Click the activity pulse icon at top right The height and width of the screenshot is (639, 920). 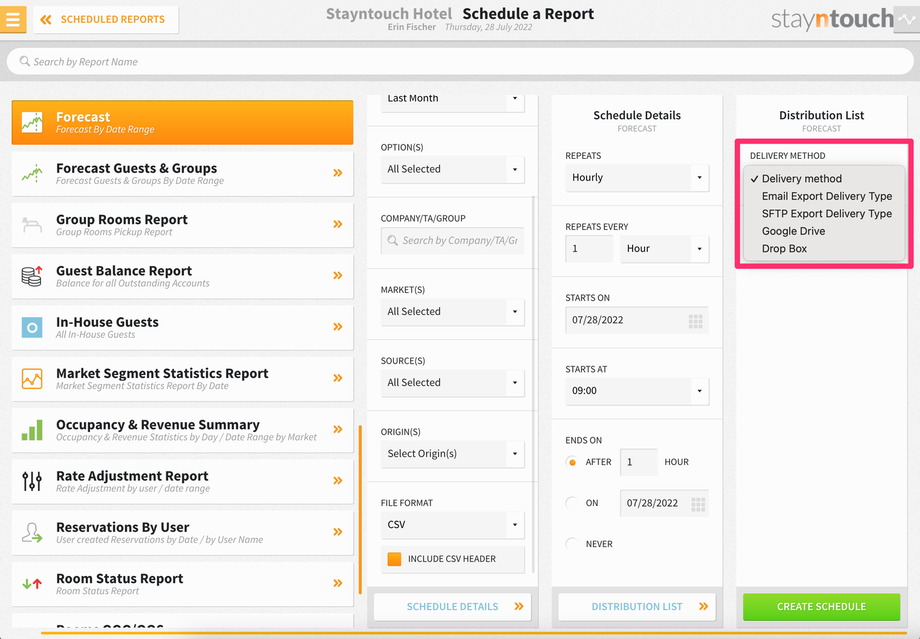[x=907, y=19]
